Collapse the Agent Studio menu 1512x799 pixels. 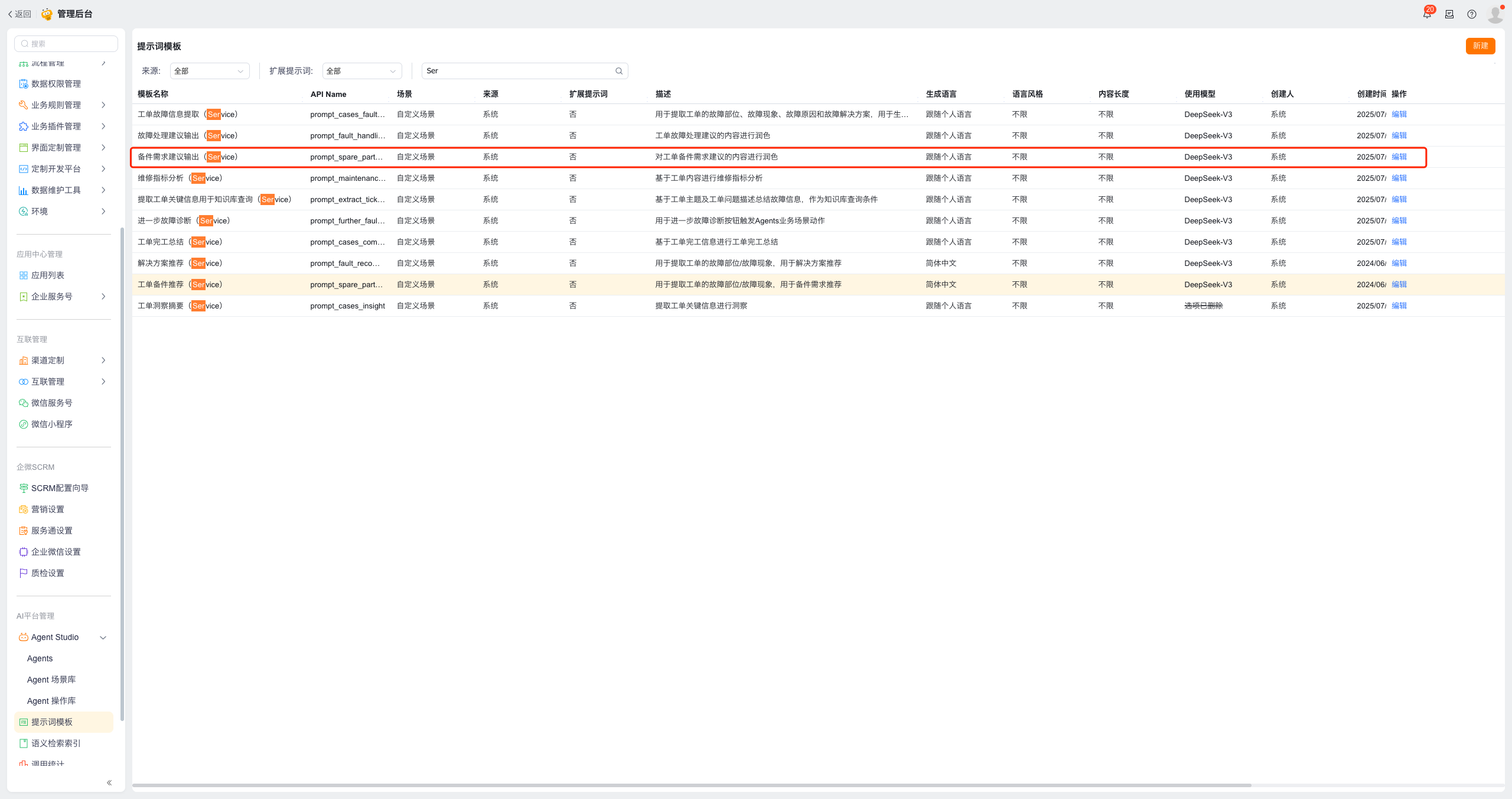[103, 637]
